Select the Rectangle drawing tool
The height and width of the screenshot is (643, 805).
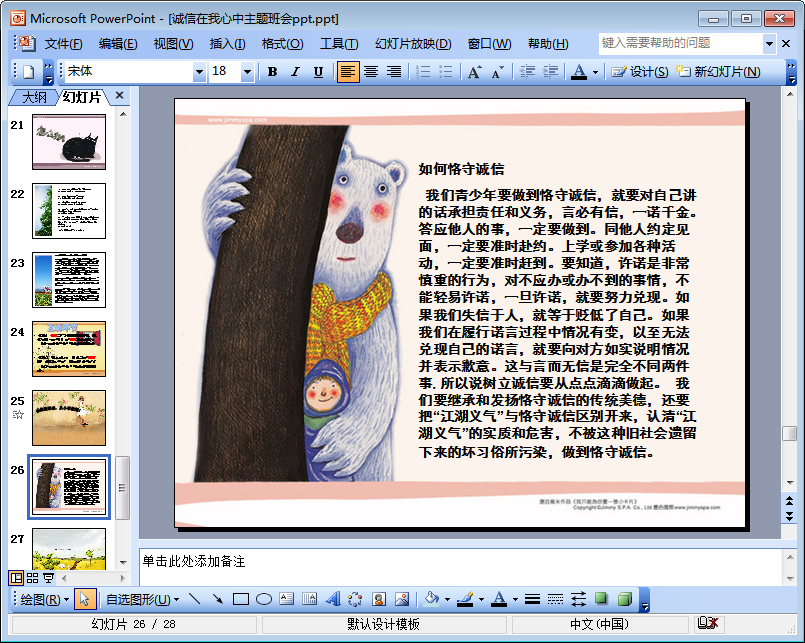[x=241, y=599]
